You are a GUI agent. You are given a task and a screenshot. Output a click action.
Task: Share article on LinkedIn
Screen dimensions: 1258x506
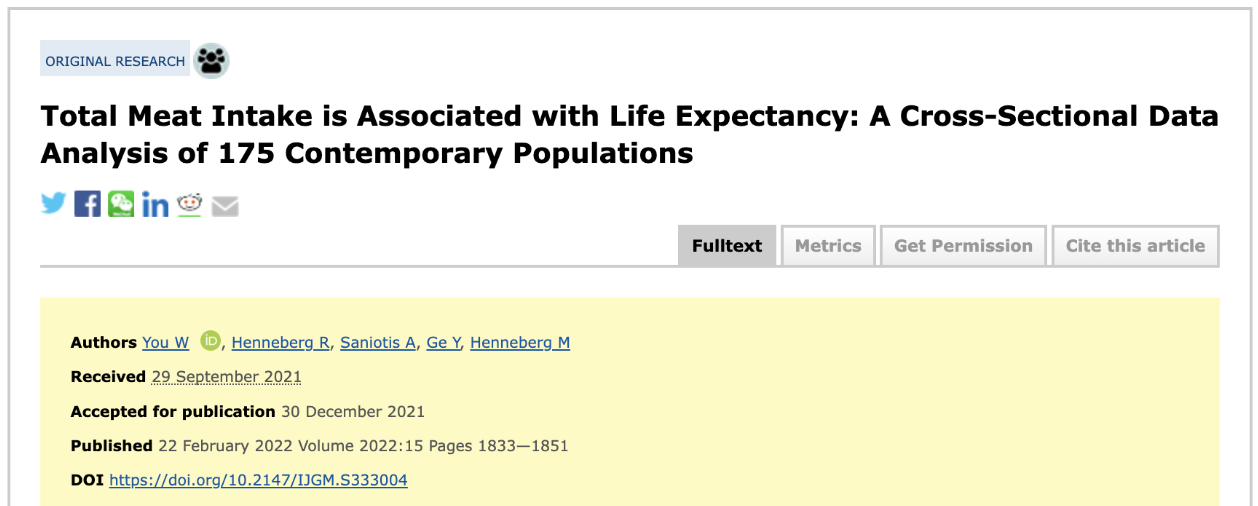155,204
